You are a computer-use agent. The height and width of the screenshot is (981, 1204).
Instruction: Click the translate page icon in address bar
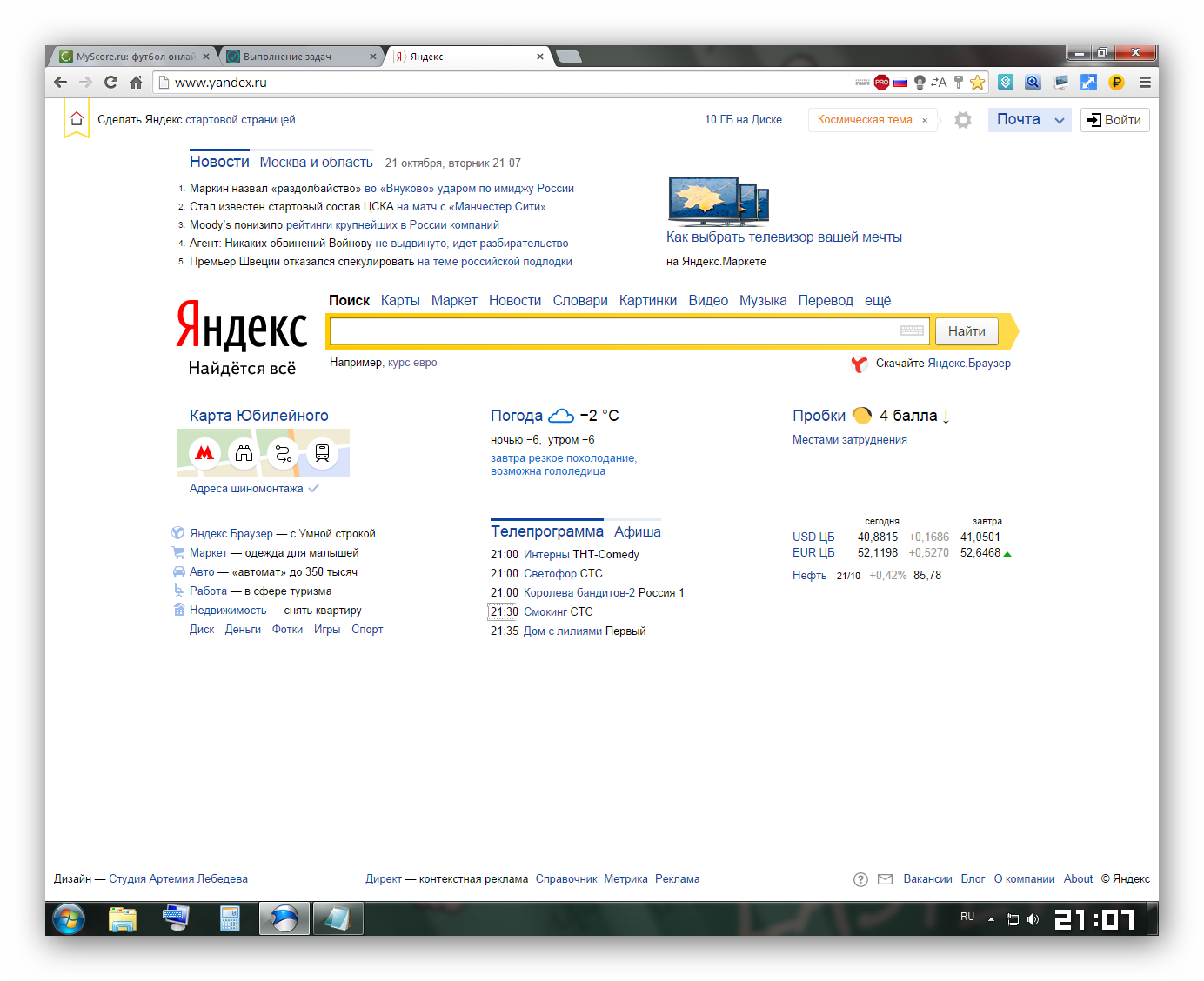[x=939, y=83]
